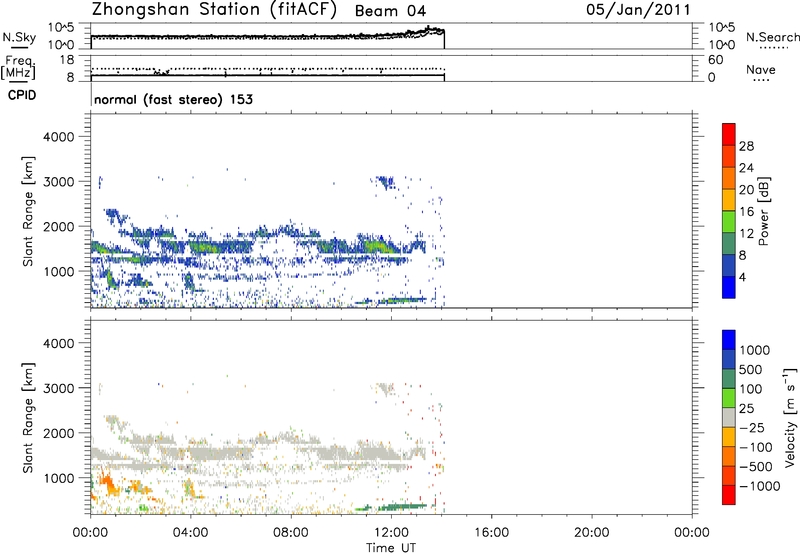Click the "4" power colorbar label
Viewport: 800px width, 554px height.
(743, 277)
